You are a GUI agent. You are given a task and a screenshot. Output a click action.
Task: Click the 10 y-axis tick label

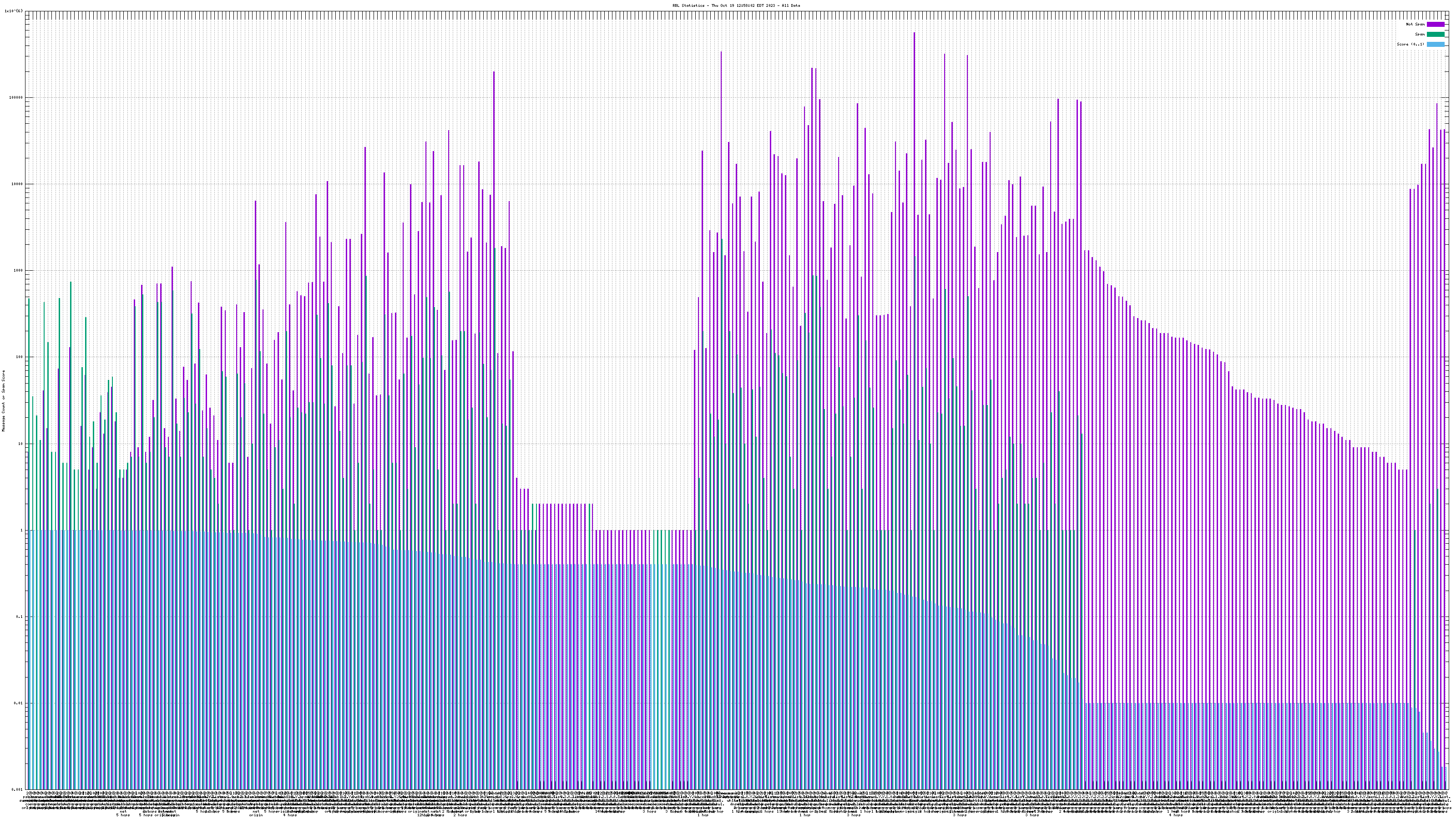21,444
